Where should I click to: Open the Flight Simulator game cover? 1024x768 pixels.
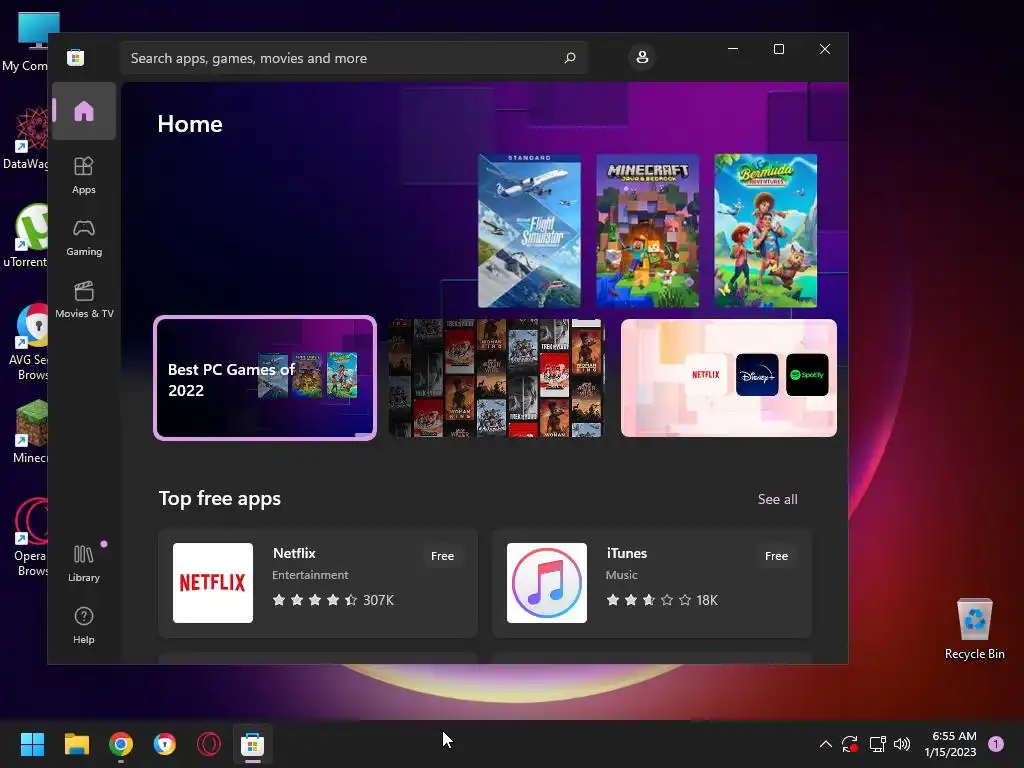pos(529,231)
